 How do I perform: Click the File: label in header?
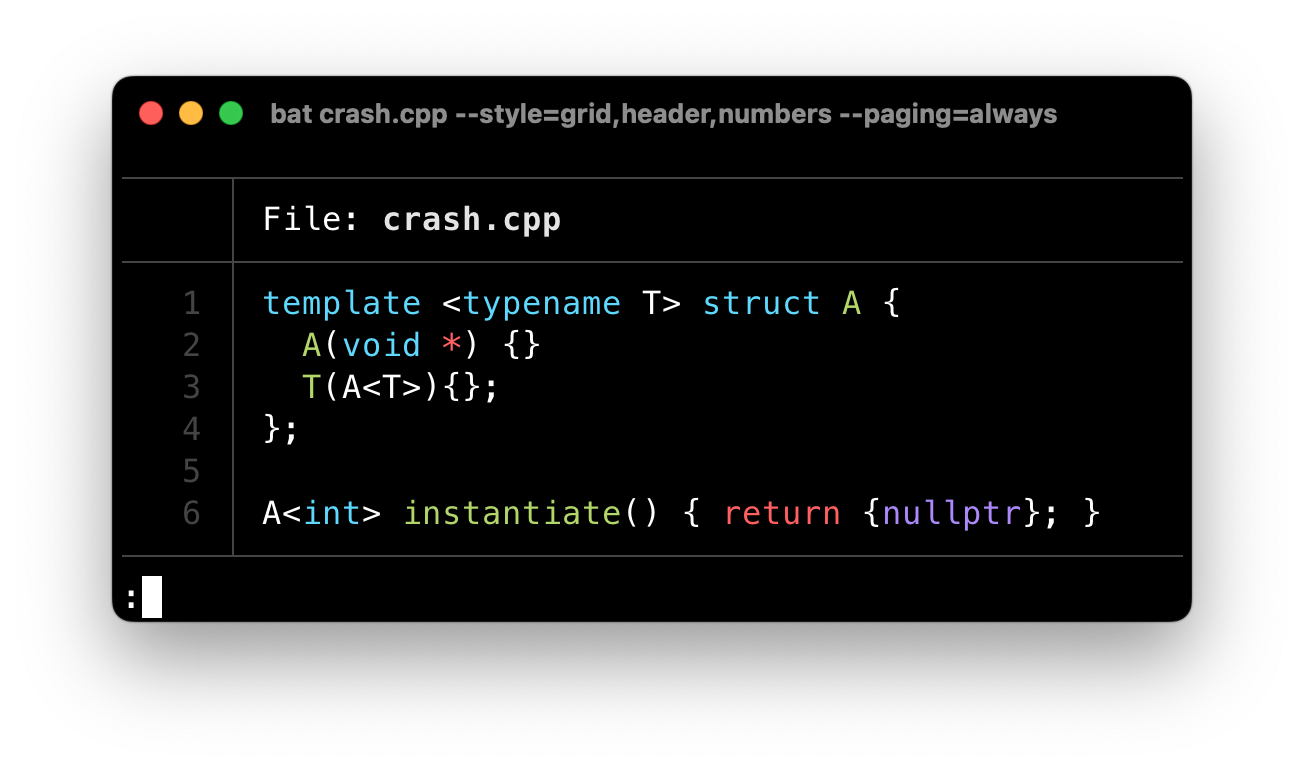click(x=312, y=220)
